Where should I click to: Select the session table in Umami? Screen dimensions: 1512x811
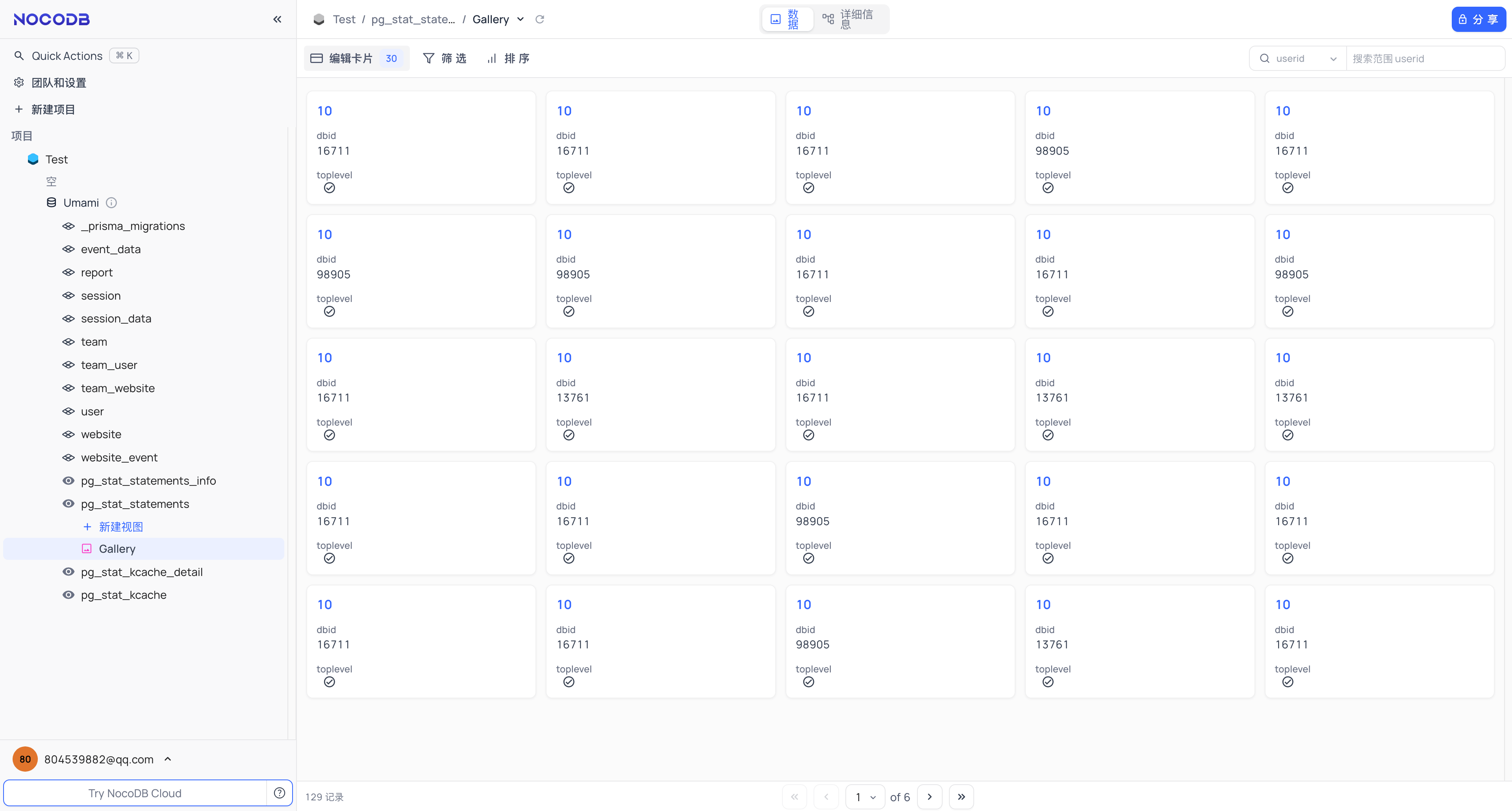click(x=100, y=295)
